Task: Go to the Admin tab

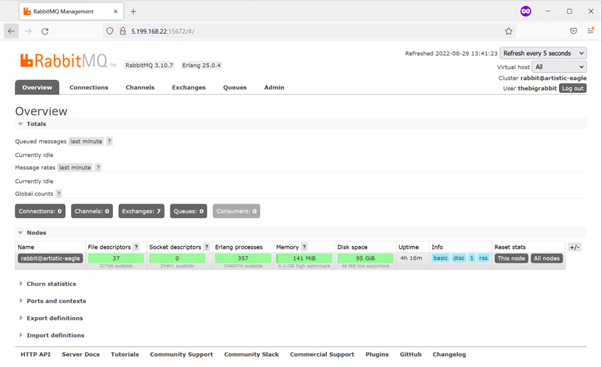Action: [274, 88]
